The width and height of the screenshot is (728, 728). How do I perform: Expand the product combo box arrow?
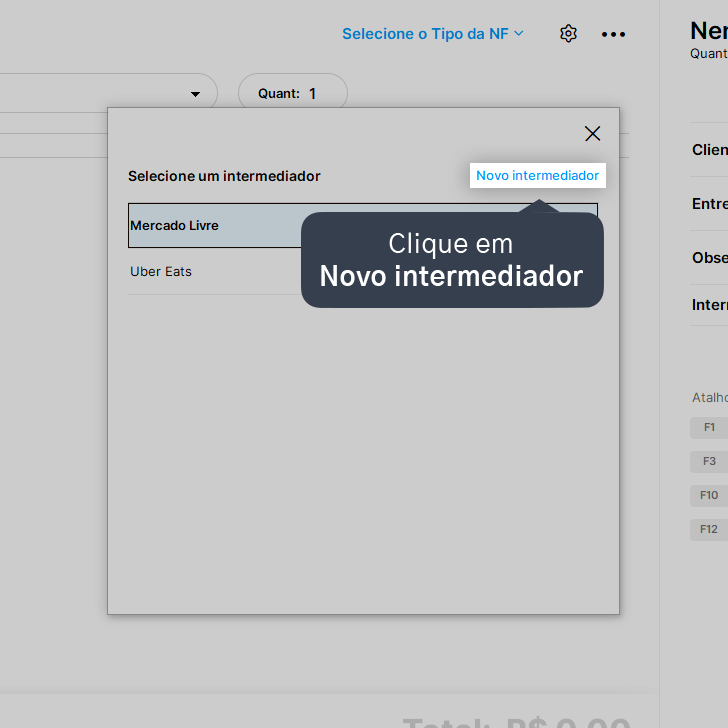[x=195, y=94]
